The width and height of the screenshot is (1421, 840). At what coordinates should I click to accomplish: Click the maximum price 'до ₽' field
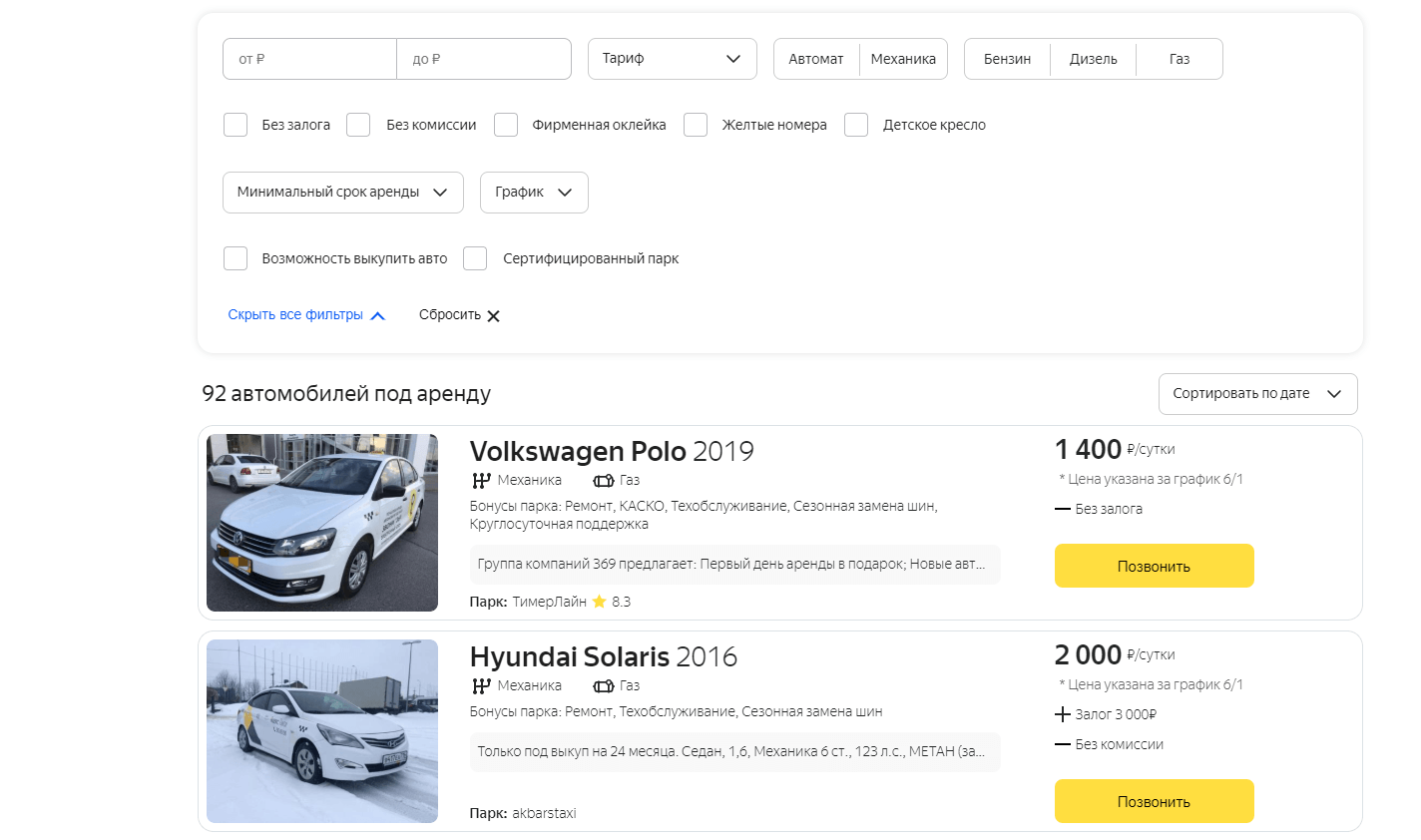pos(484,59)
